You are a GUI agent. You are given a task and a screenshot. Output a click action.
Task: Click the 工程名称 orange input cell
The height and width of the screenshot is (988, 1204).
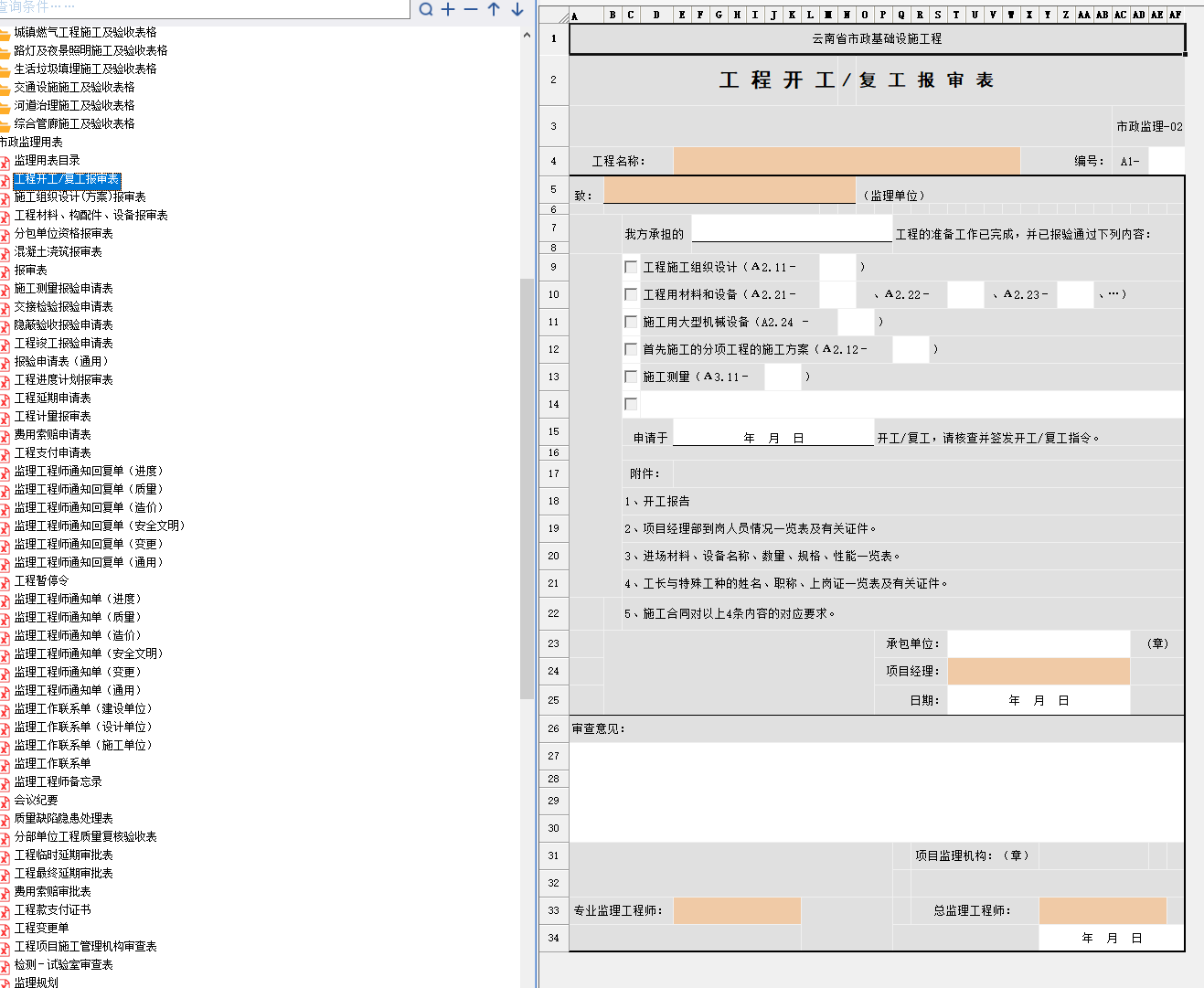[x=847, y=161]
